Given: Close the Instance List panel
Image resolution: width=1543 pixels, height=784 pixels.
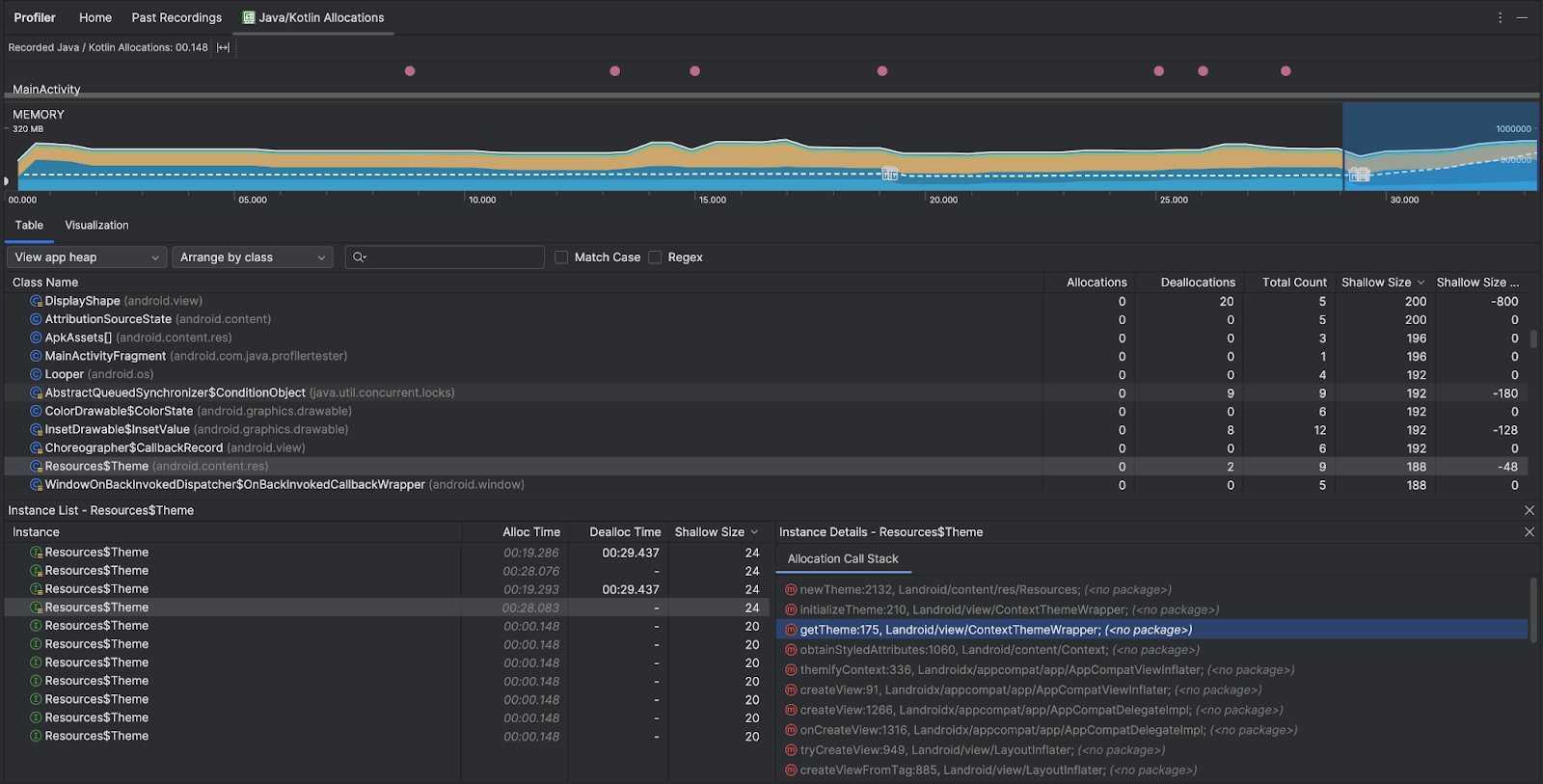Looking at the screenshot, I should 1529,510.
